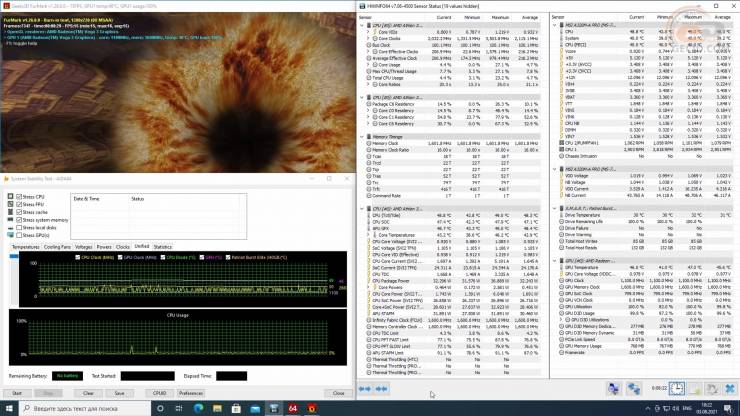
Task: Switch to Cooling Fans tab
Action: click(x=57, y=247)
